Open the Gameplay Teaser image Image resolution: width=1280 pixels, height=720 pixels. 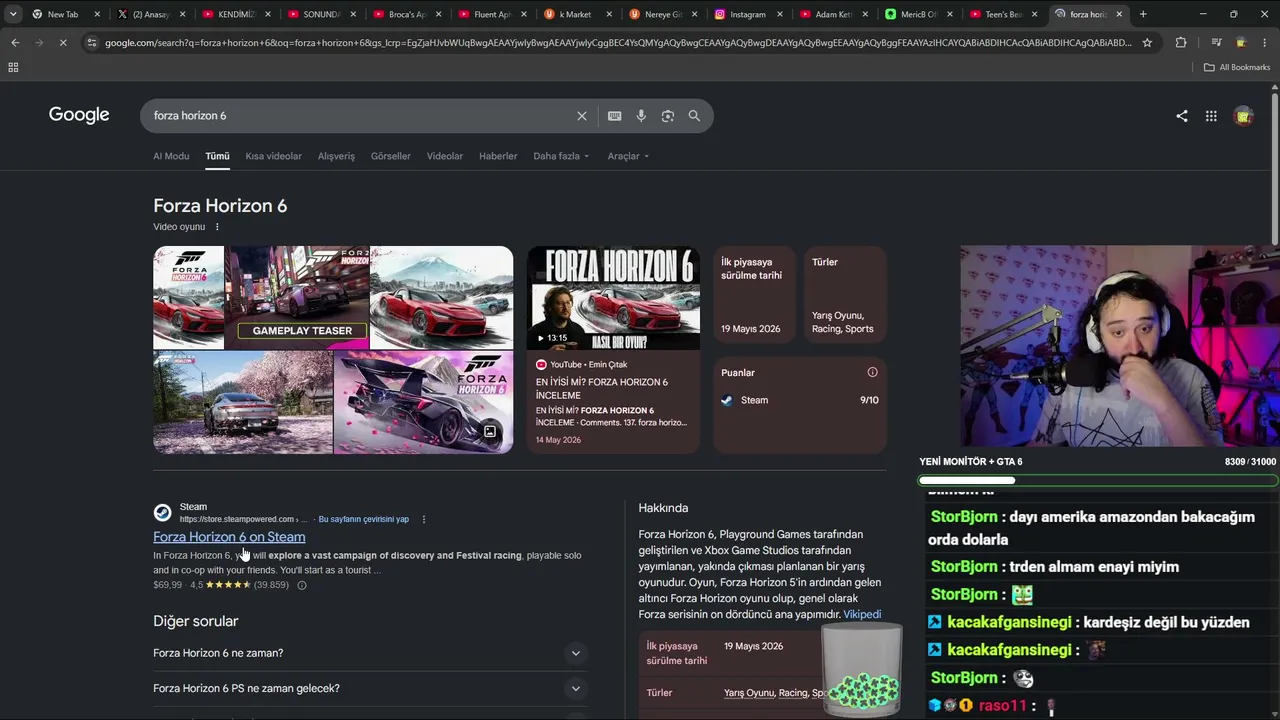click(x=297, y=297)
